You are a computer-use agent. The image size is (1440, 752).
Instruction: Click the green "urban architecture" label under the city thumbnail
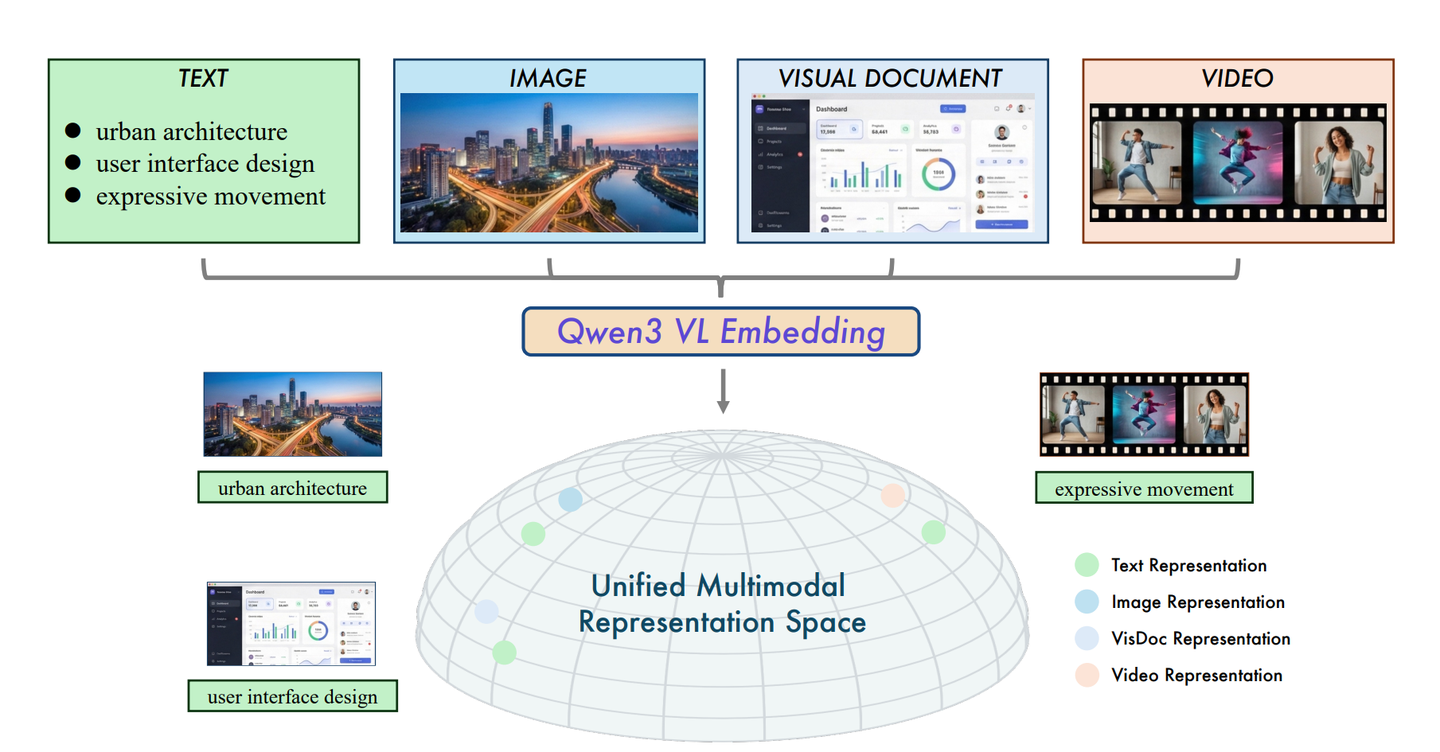(x=293, y=488)
